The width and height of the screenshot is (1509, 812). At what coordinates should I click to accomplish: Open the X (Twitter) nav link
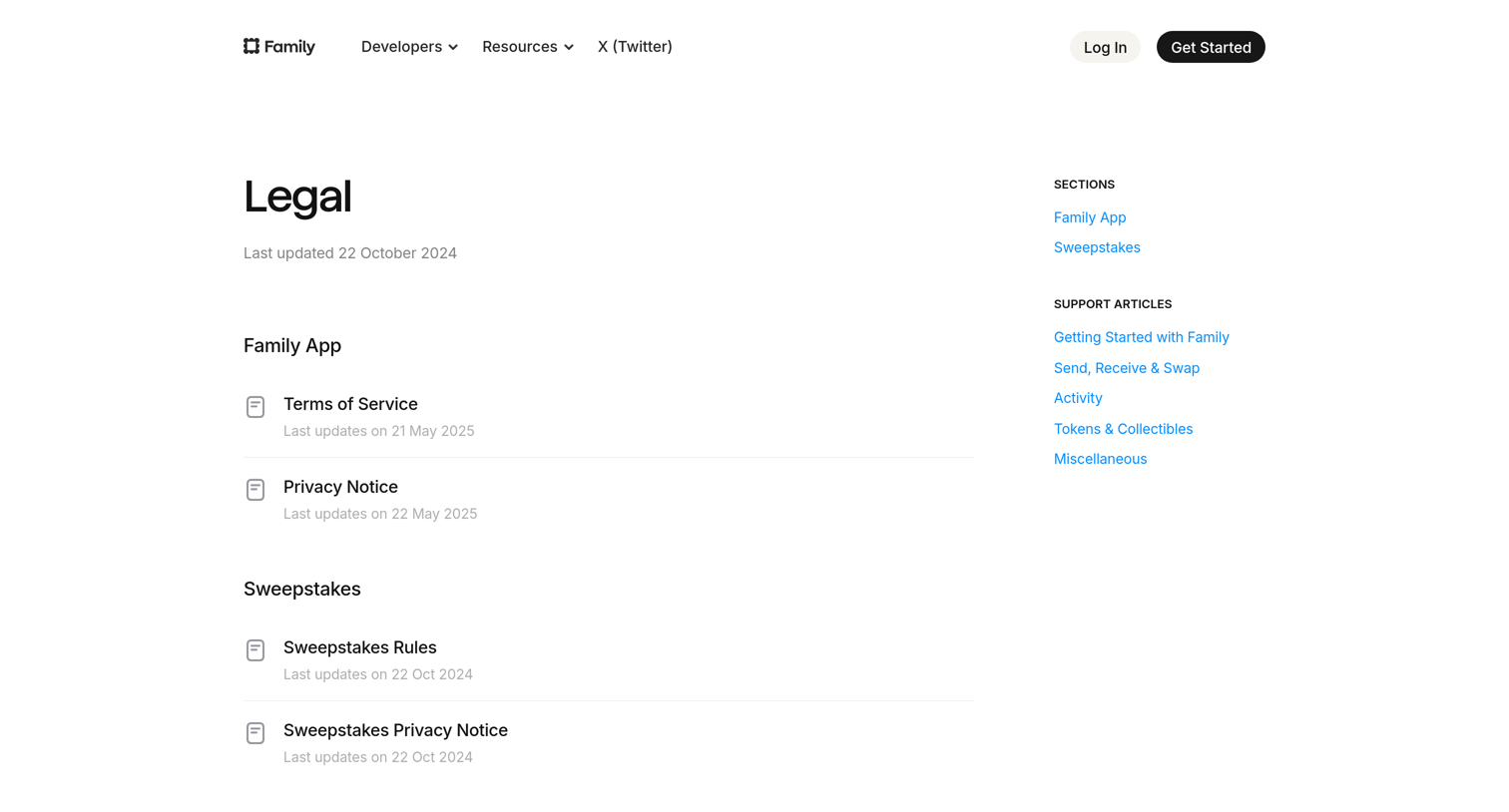635,47
